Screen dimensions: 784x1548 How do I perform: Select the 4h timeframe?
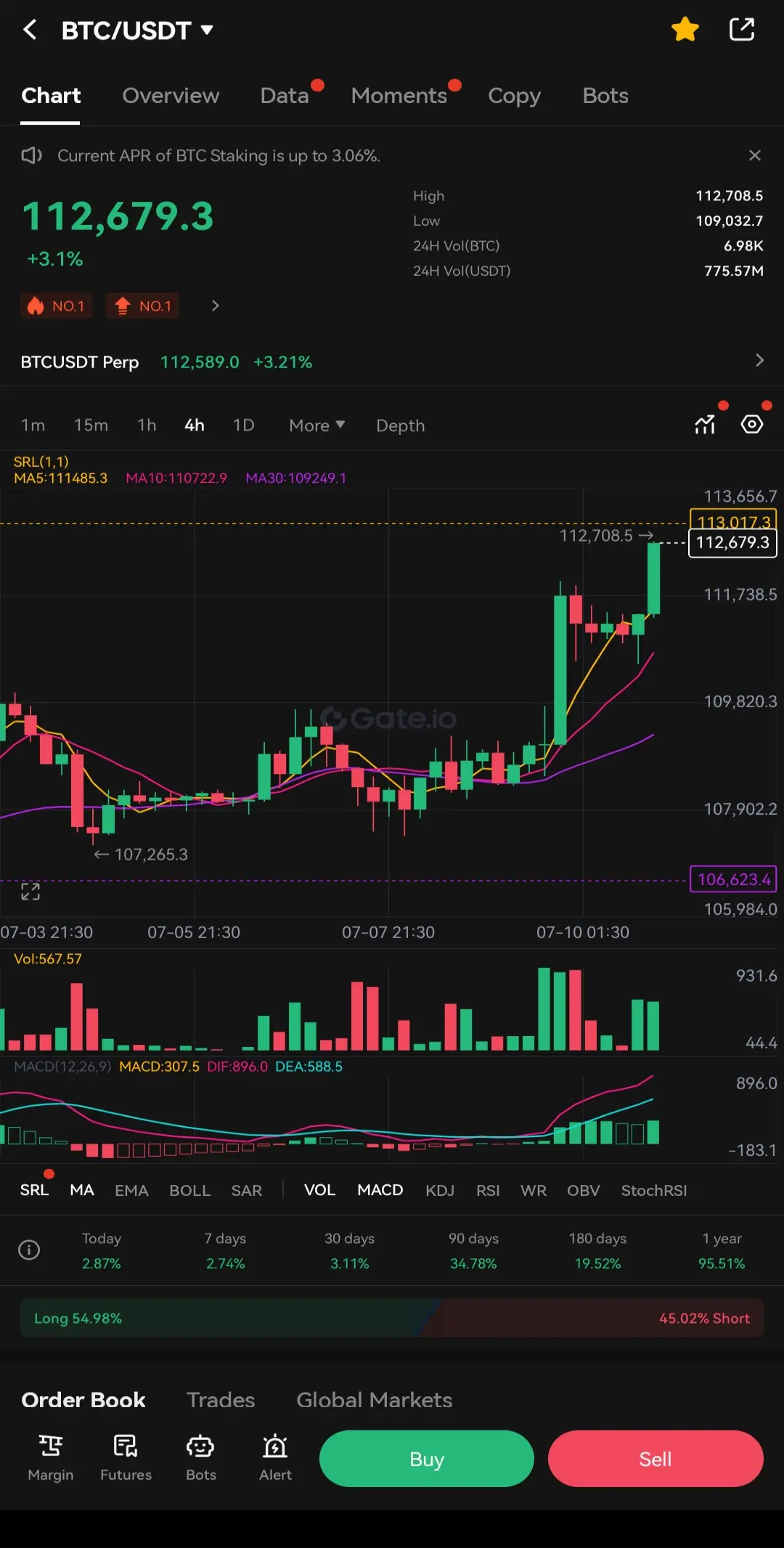pyautogui.click(x=194, y=425)
